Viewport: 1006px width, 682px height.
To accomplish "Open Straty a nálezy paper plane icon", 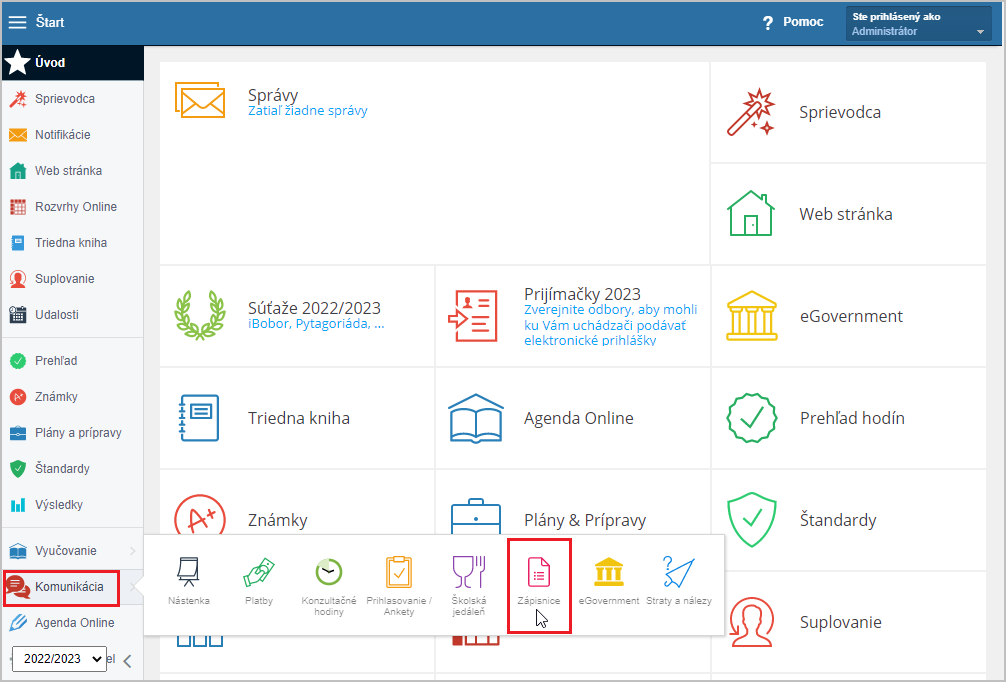I will pos(679,573).
